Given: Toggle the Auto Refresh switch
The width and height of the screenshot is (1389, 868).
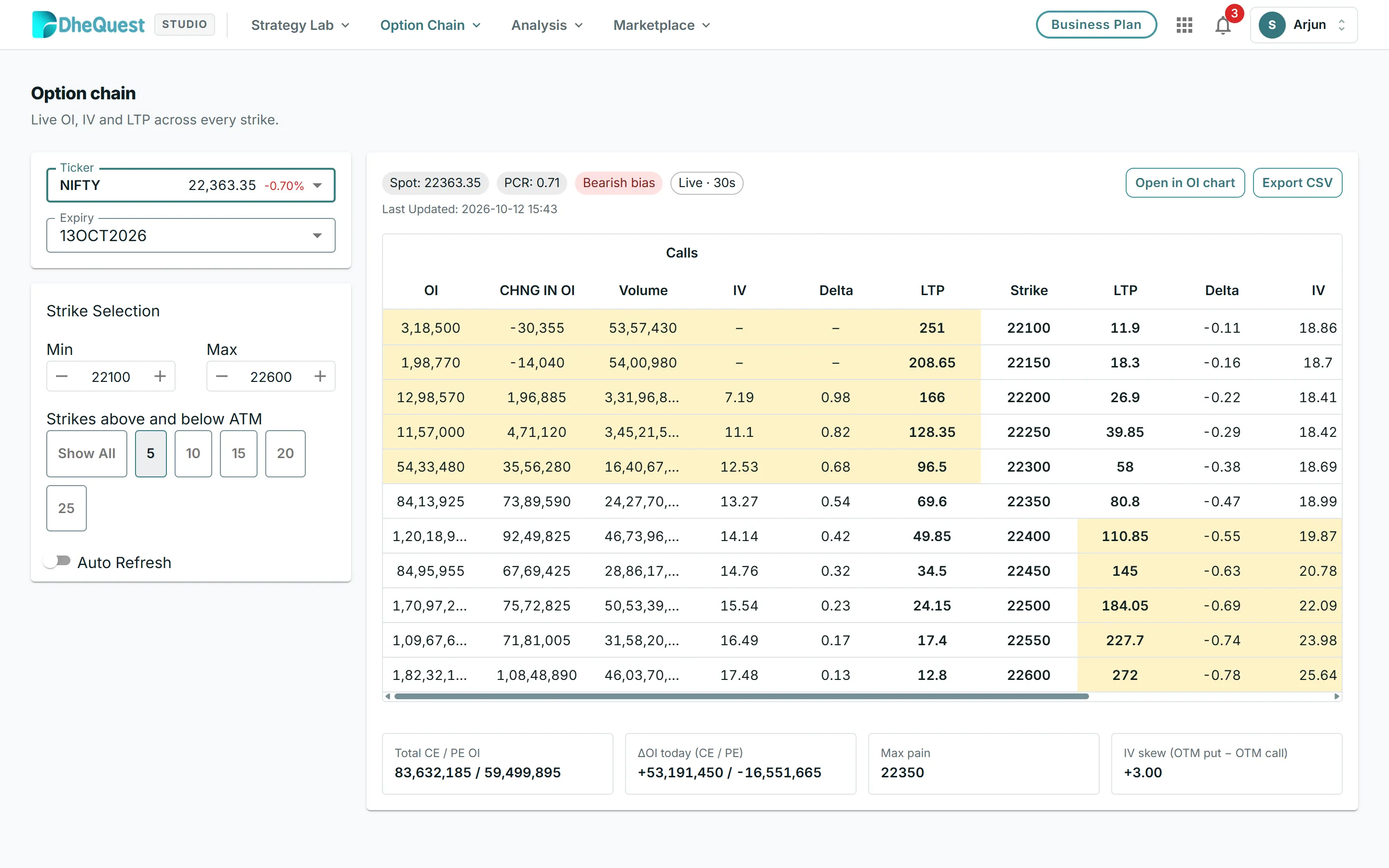Looking at the screenshot, I should coord(57,561).
